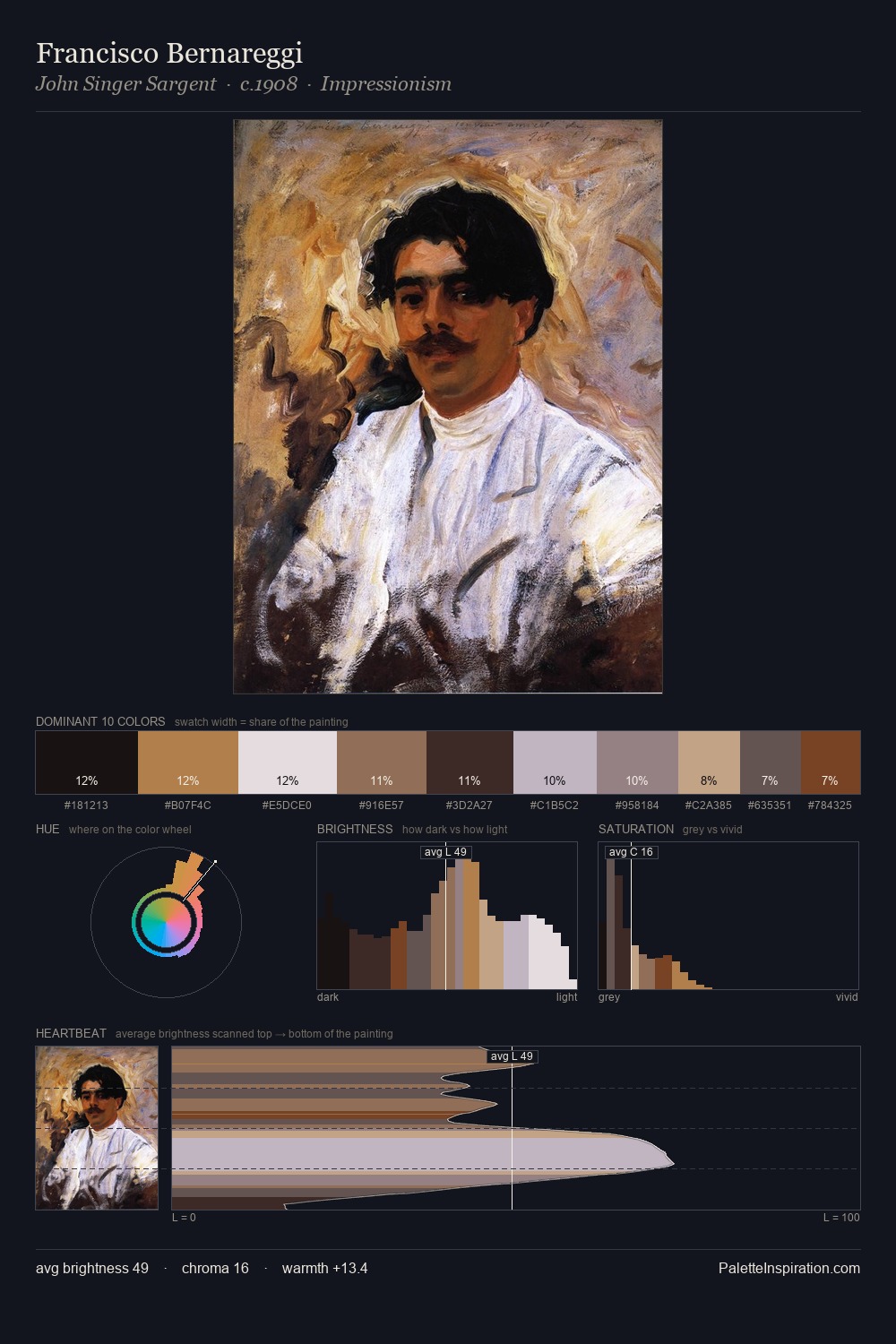This screenshot has width=896, height=1344.
Task: Click the 'light' brightness axis label
Action: pos(567,996)
